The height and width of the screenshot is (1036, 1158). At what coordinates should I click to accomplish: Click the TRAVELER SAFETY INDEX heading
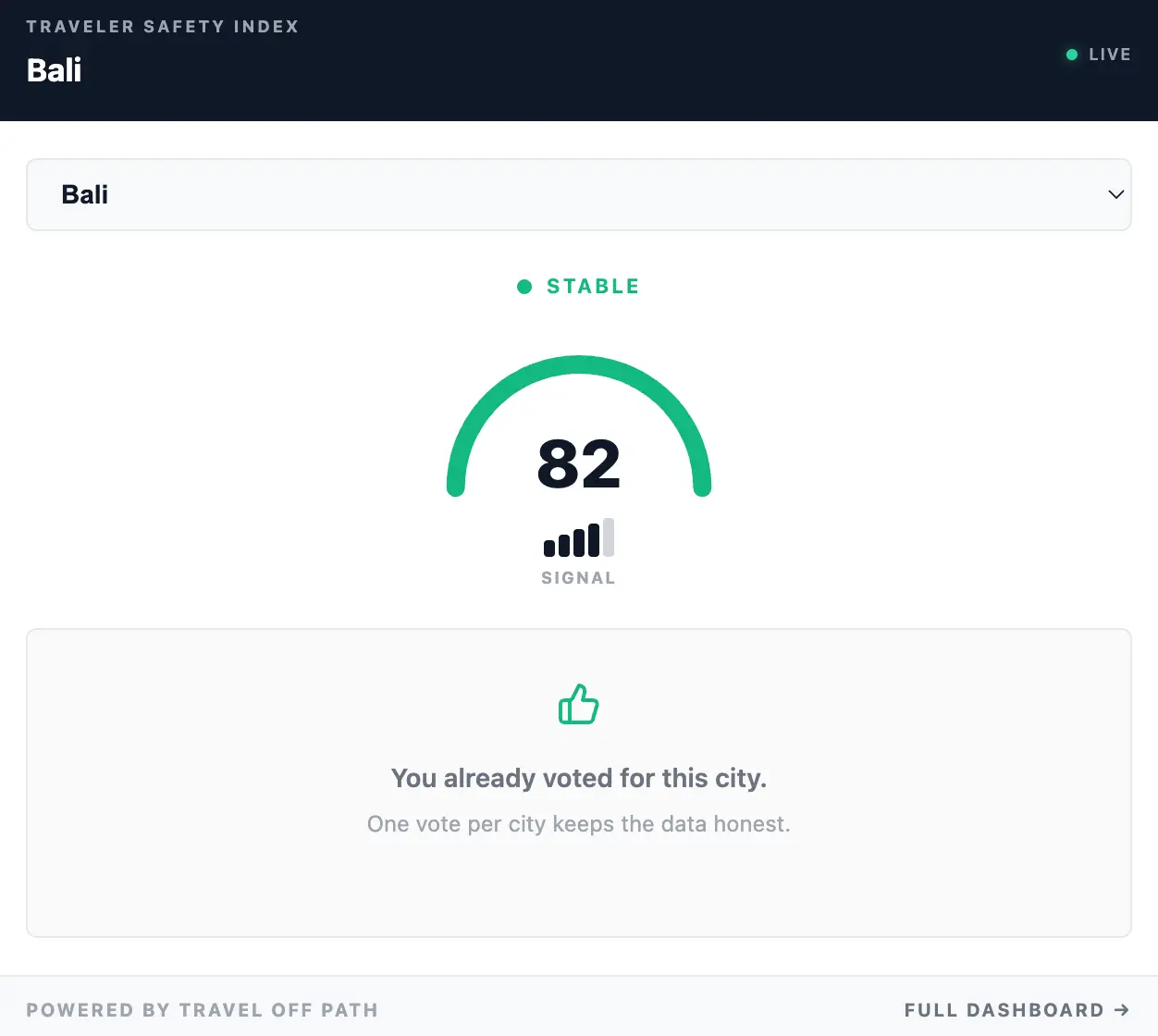point(163,27)
